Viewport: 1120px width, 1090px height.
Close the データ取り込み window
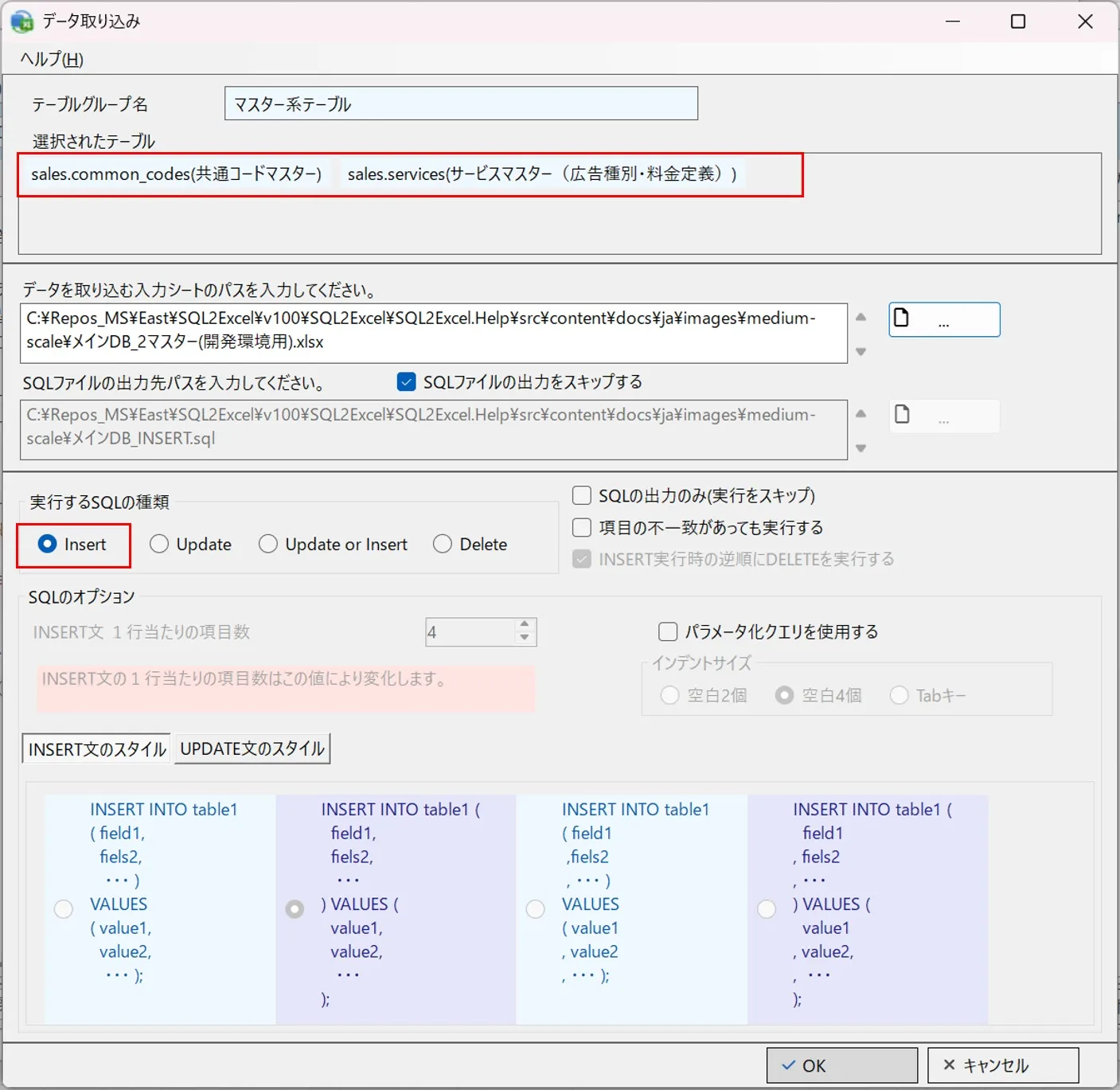[1085, 21]
